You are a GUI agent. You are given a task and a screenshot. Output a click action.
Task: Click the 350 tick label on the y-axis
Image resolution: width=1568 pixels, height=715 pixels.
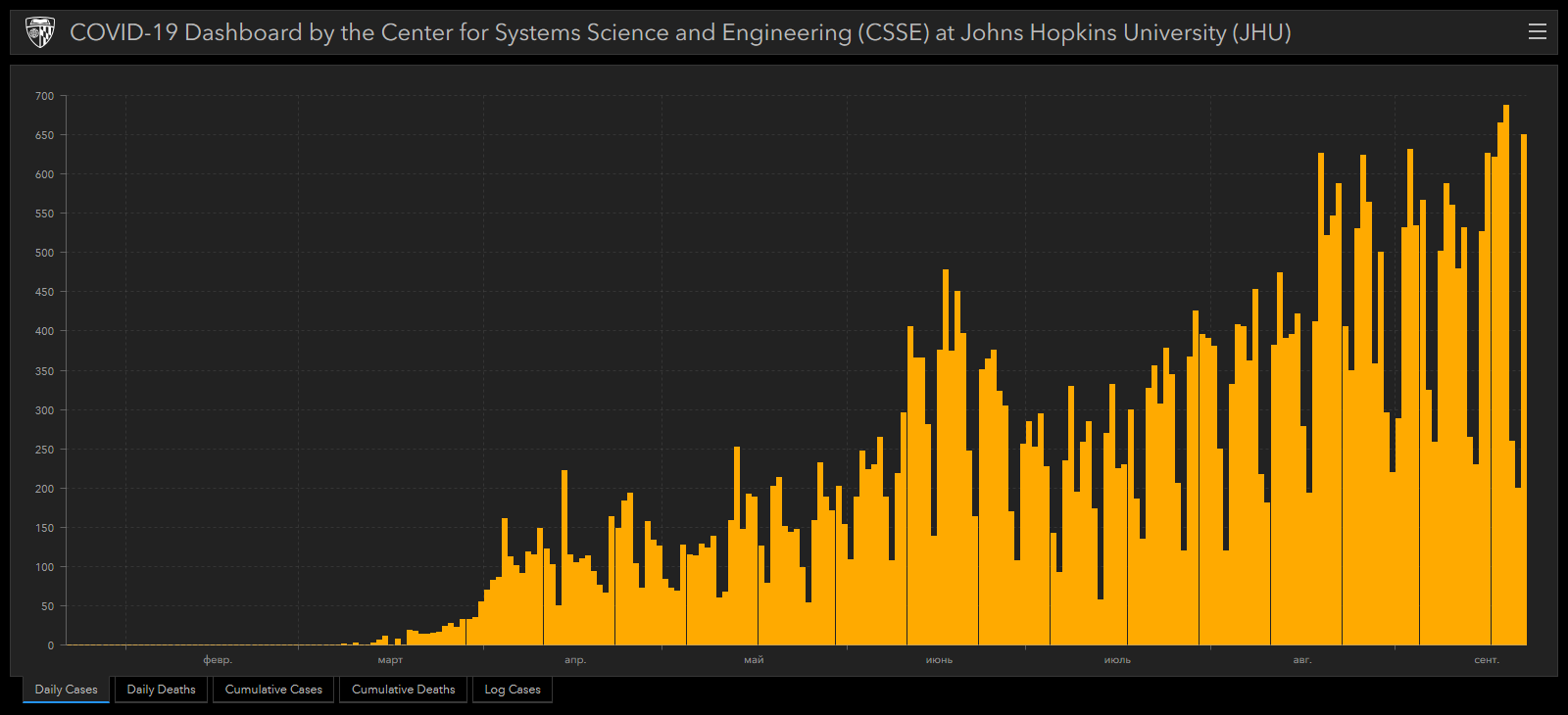45,371
